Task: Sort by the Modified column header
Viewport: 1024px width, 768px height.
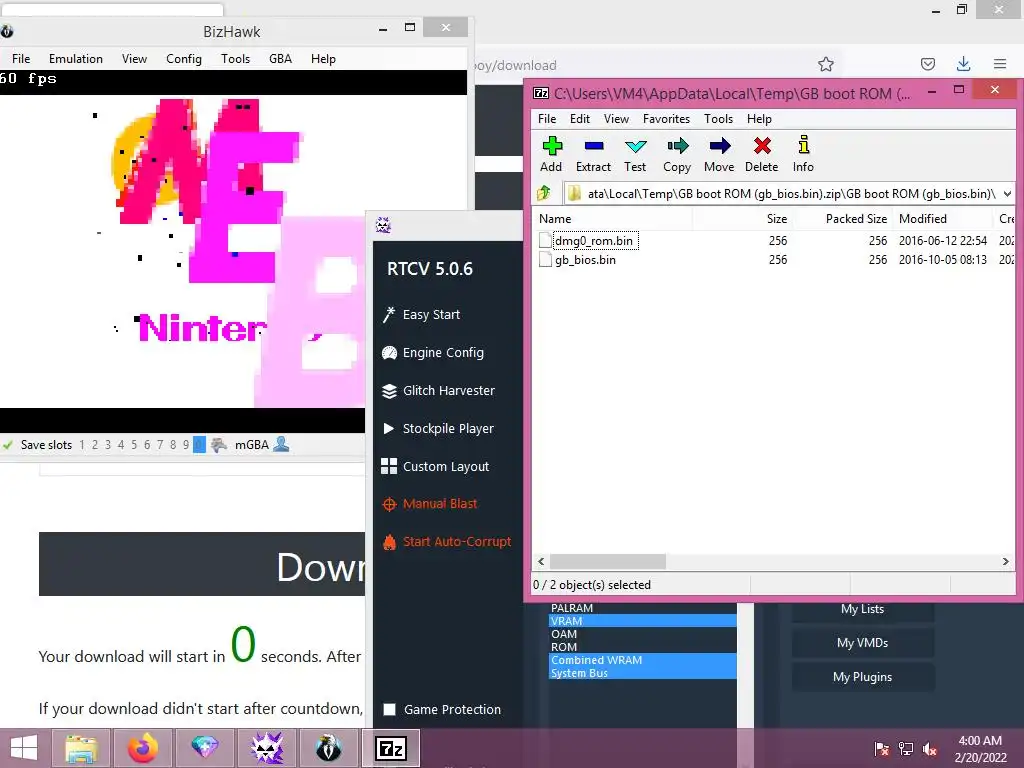Action: point(942,219)
